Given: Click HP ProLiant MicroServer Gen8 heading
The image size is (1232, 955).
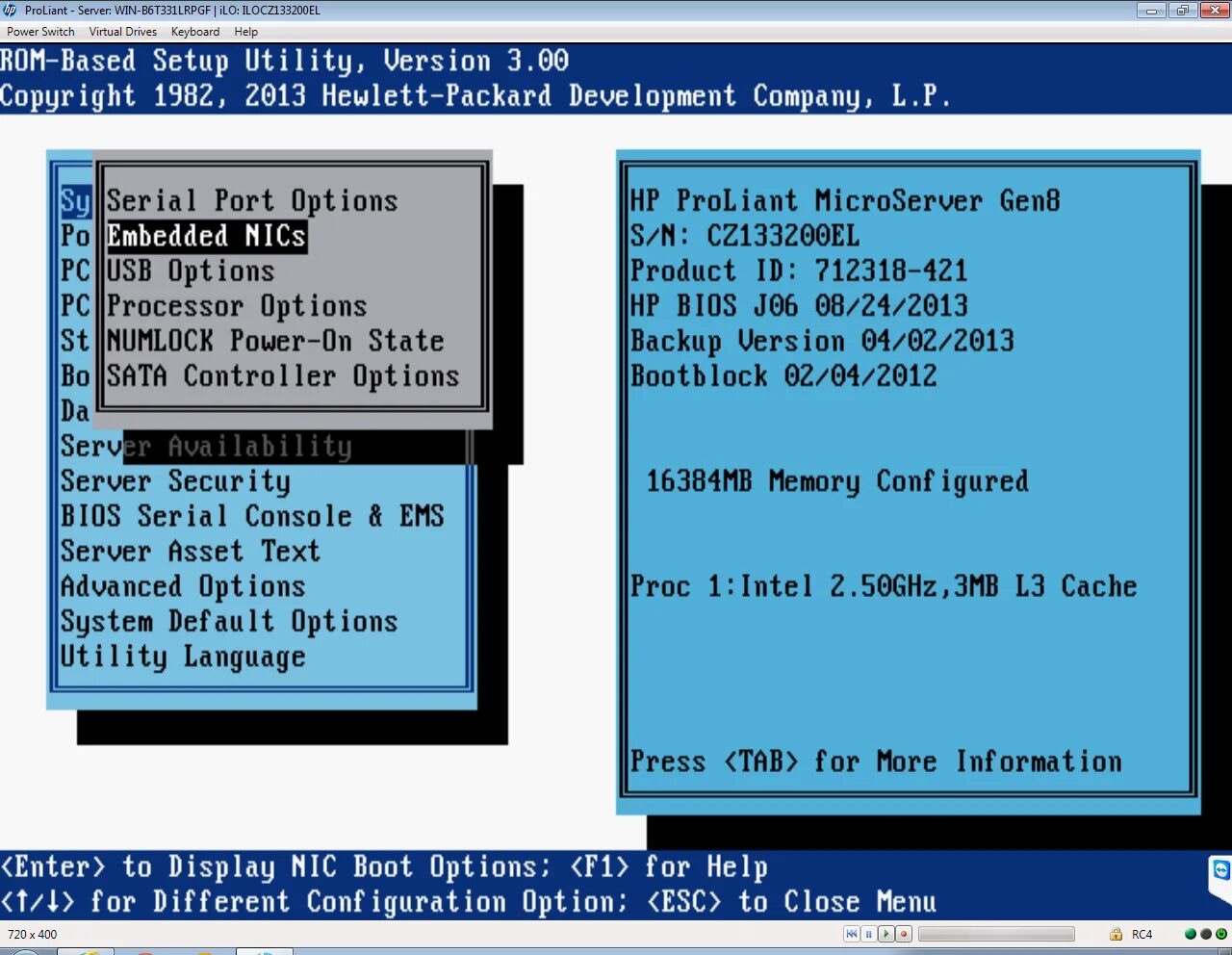Looking at the screenshot, I should coord(845,200).
